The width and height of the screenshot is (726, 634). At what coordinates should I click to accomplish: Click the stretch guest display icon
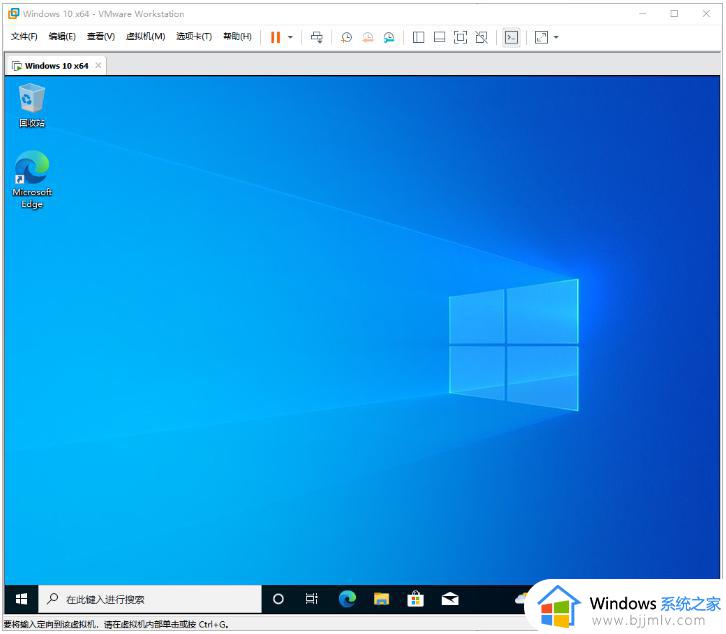click(541, 37)
